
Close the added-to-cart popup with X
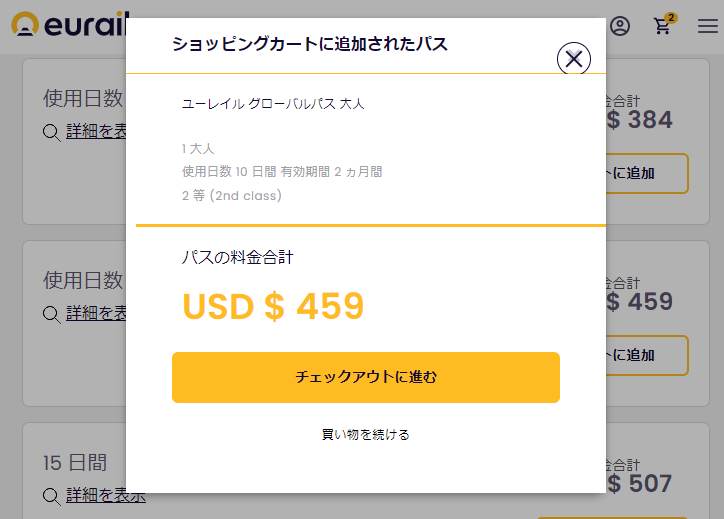573,59
